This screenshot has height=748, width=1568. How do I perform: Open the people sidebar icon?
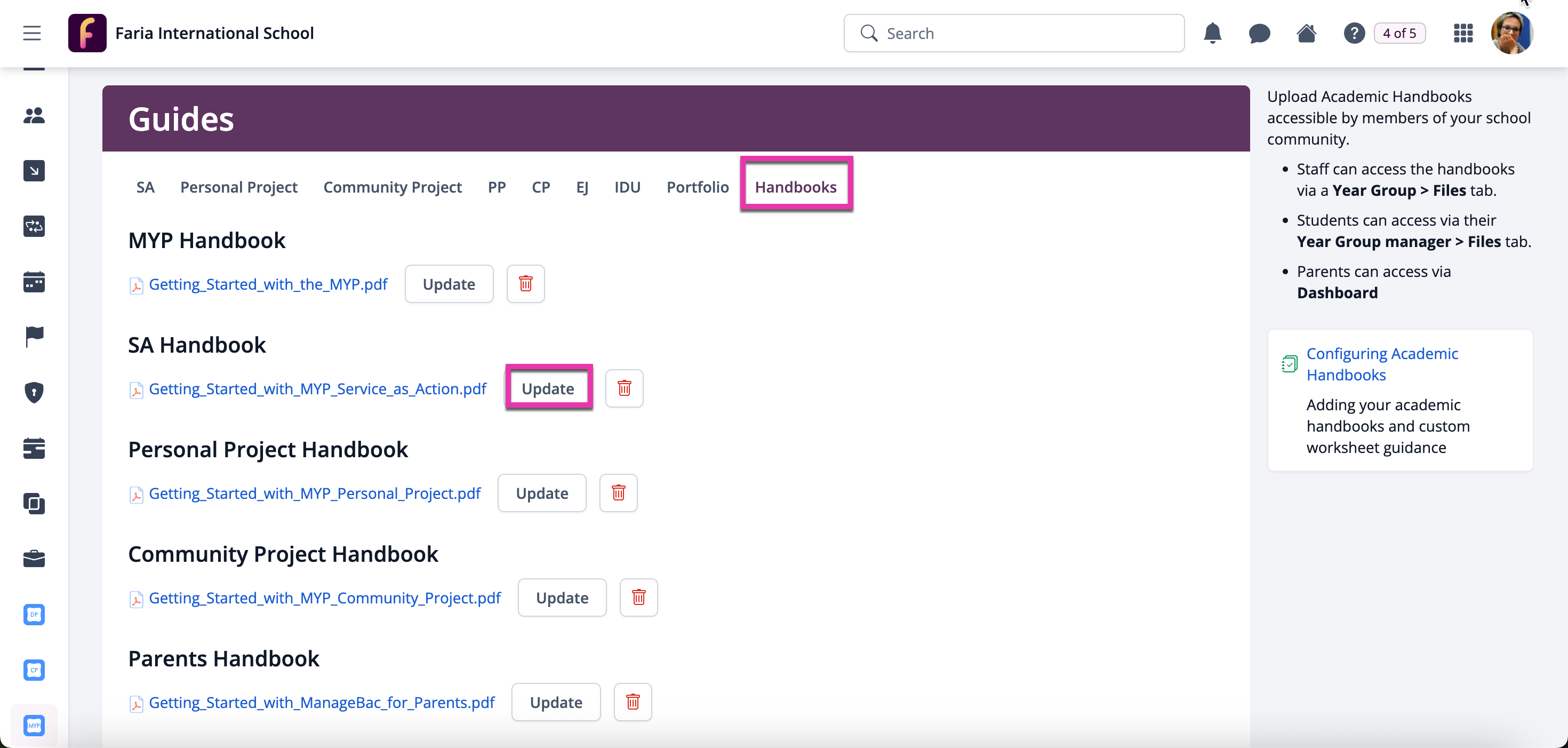point(34,115)
